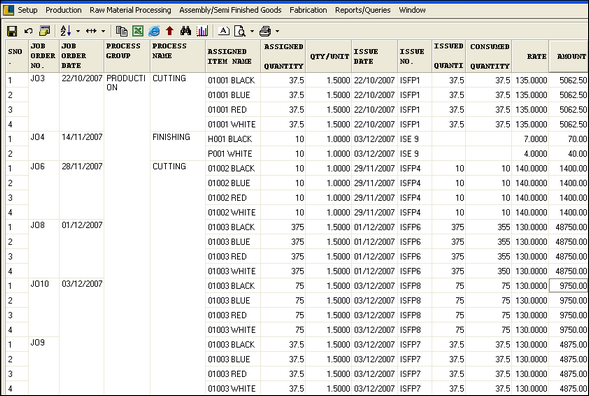This screenshot has height=396, width=589.
Task: Click the Copy icon
Action: [121, 31]
